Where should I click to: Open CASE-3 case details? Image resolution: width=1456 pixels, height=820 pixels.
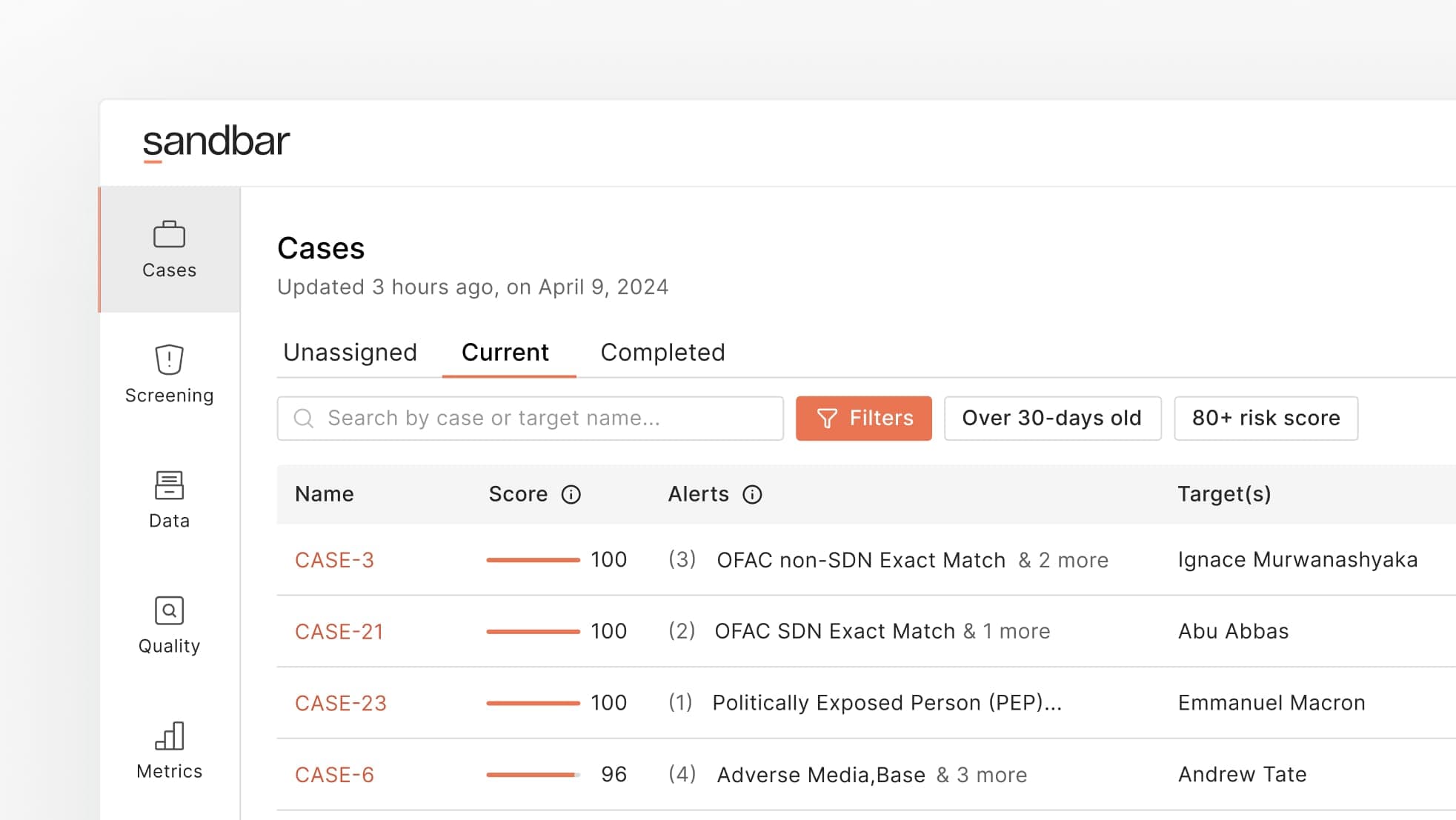click(336, 558)
